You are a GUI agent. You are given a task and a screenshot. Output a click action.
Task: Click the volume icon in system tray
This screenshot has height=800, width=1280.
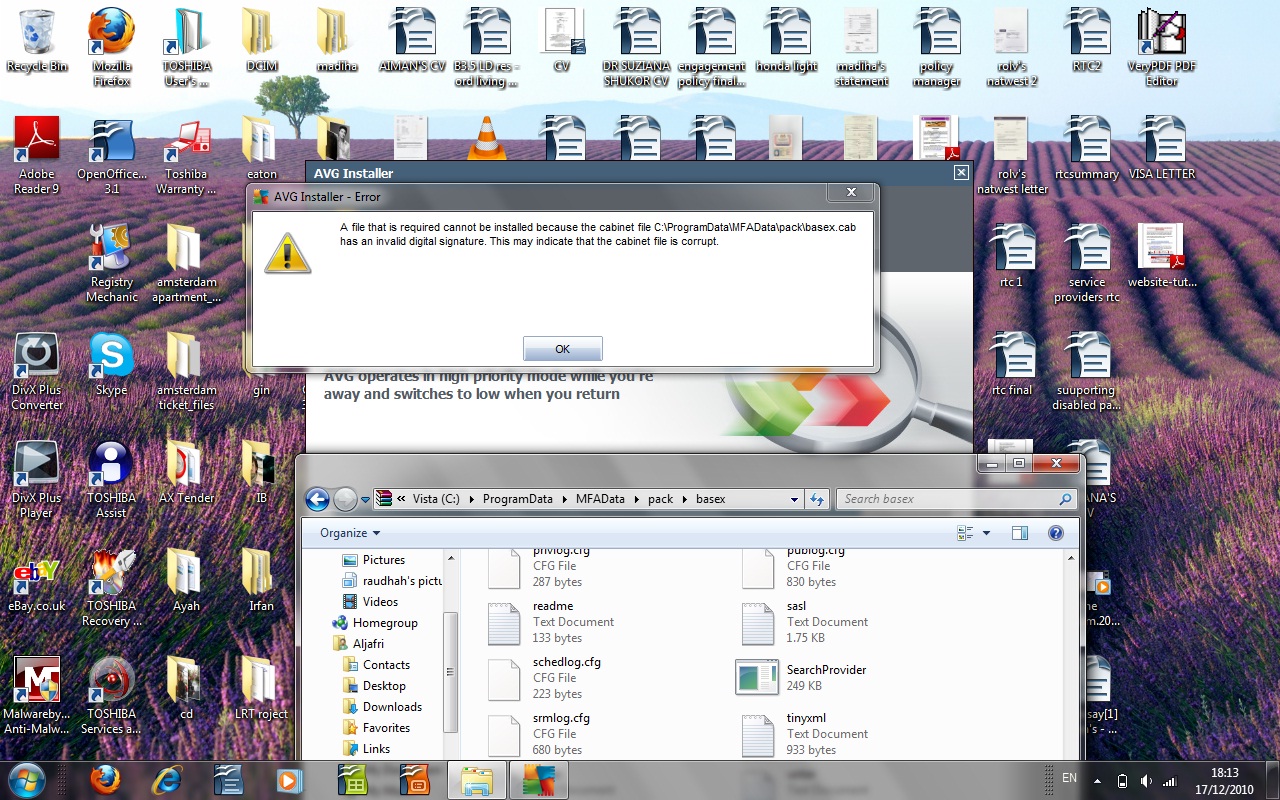pyautogui.click(x=1146, y=780)
